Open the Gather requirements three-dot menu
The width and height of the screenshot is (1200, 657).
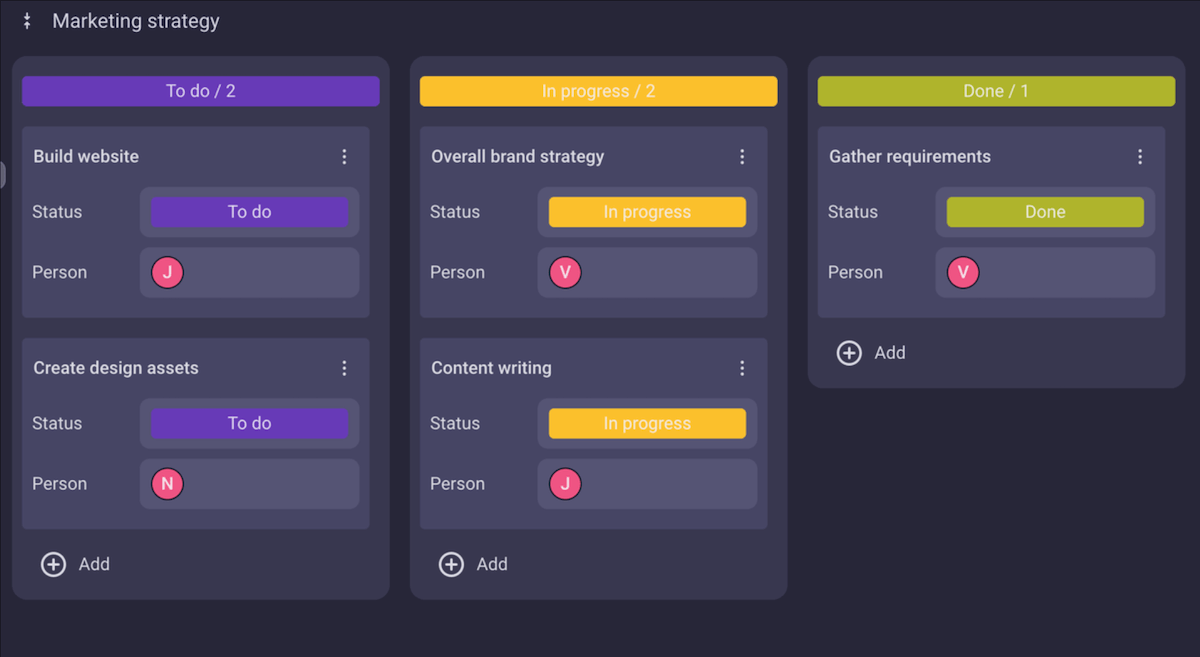[x=1140, y=157]
